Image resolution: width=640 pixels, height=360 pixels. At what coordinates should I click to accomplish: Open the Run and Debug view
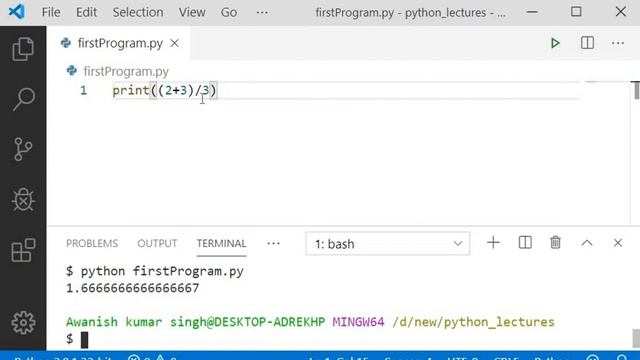click(23, 199)
